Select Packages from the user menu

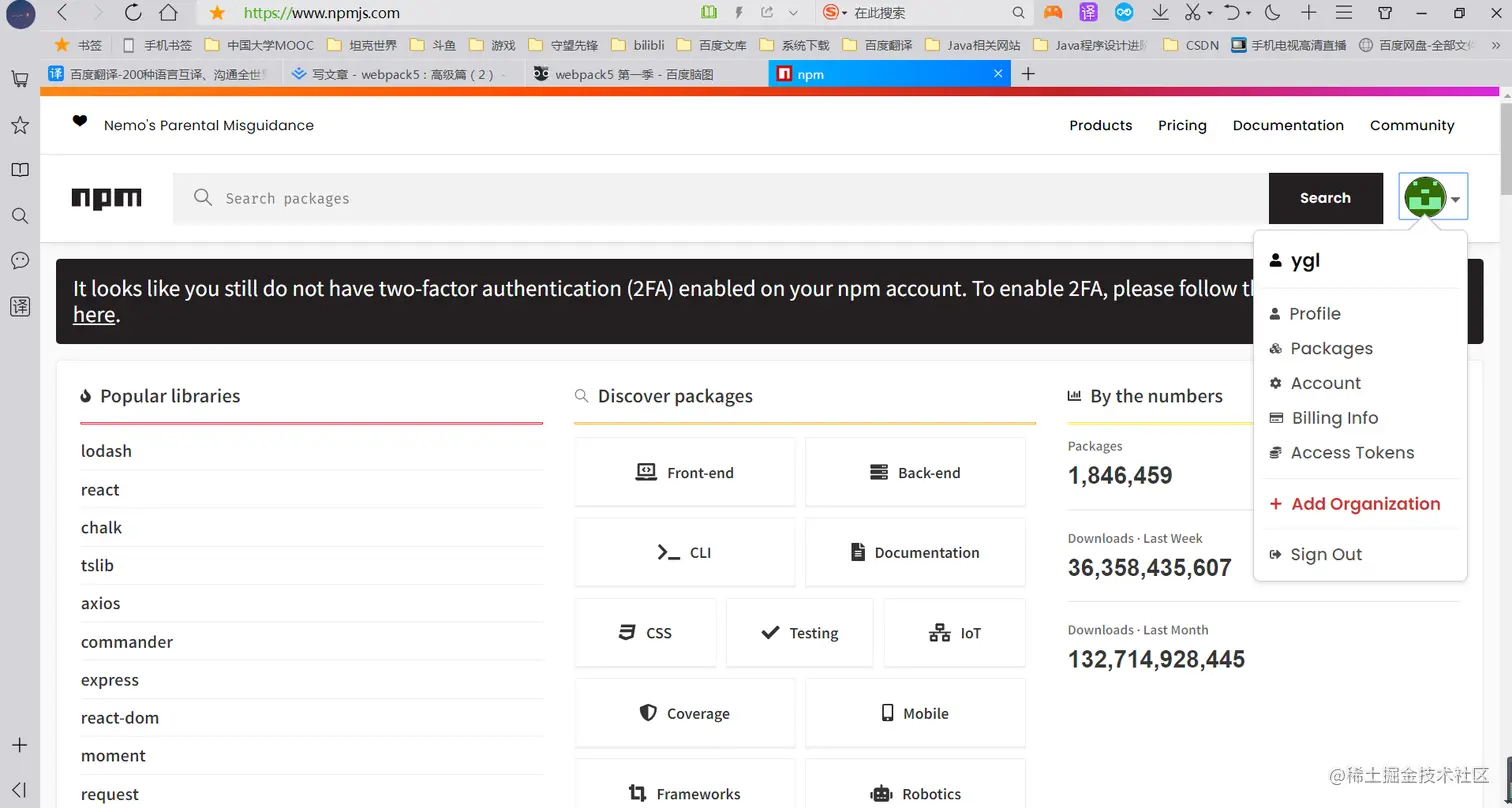pos(1331,349)
